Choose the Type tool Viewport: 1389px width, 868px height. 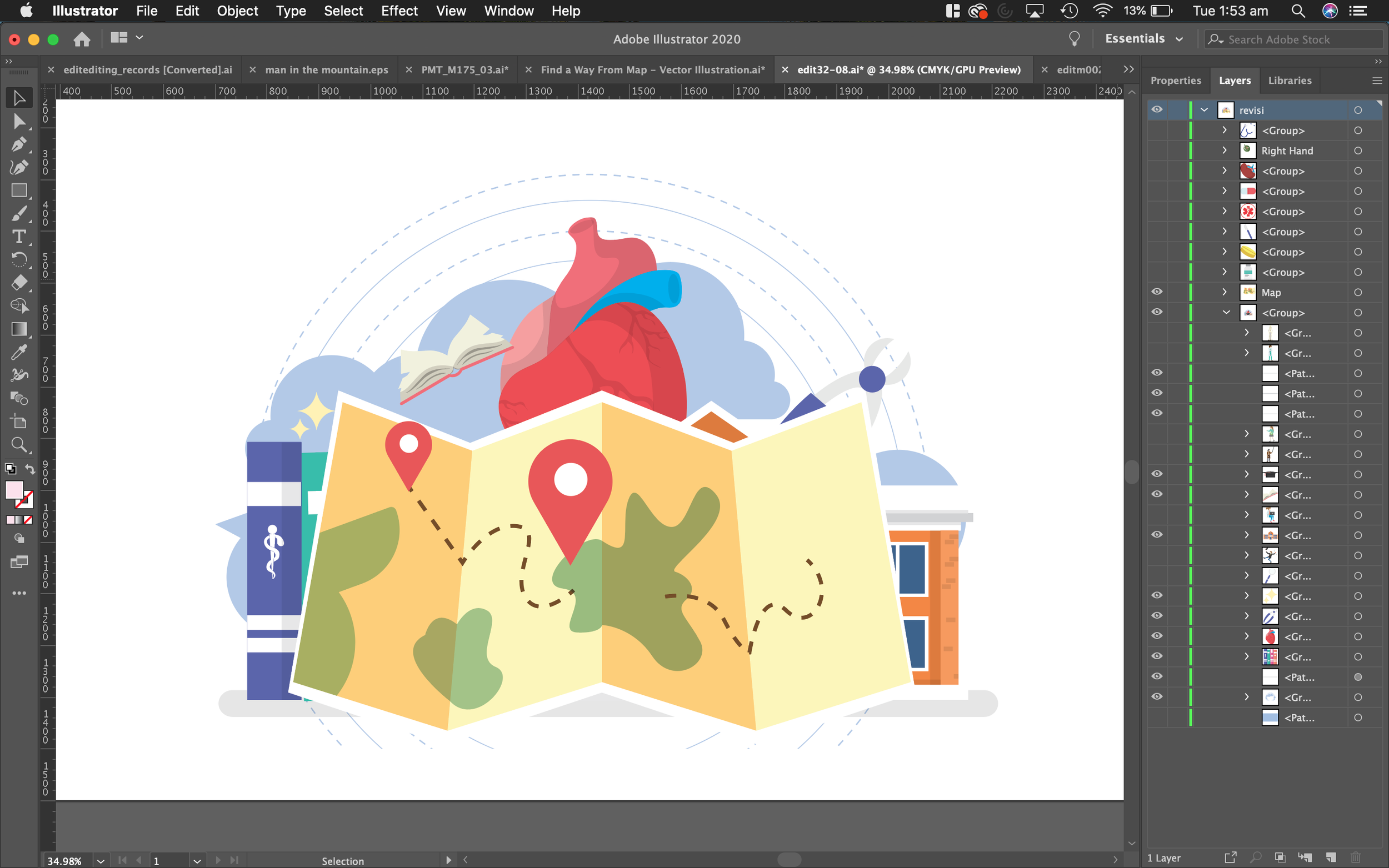(x=19, y=237)
